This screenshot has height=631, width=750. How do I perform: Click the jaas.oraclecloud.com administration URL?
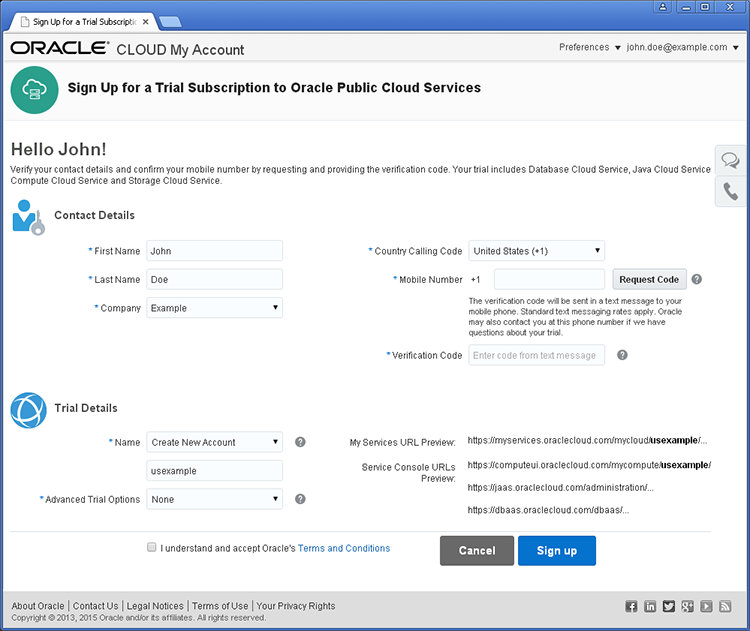pyautogui.click(x=561, y=487)
